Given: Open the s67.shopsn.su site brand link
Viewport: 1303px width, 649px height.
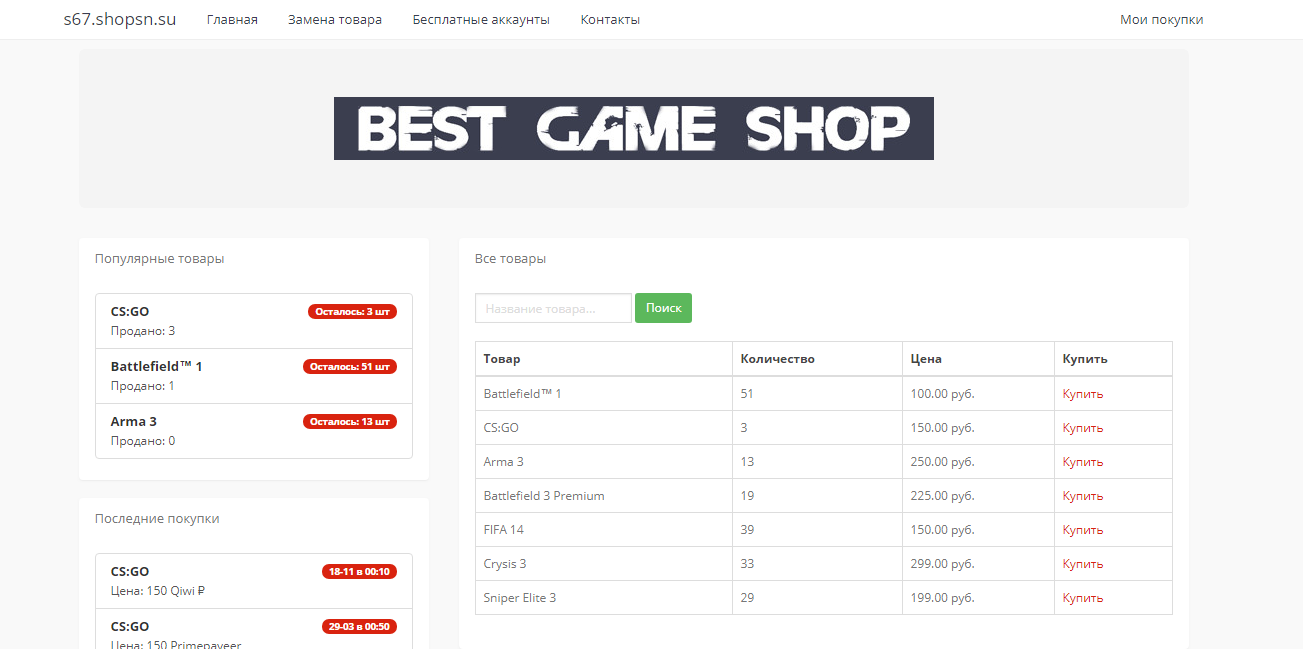Looking at the screenshot, I should click(x=120, y=19).
